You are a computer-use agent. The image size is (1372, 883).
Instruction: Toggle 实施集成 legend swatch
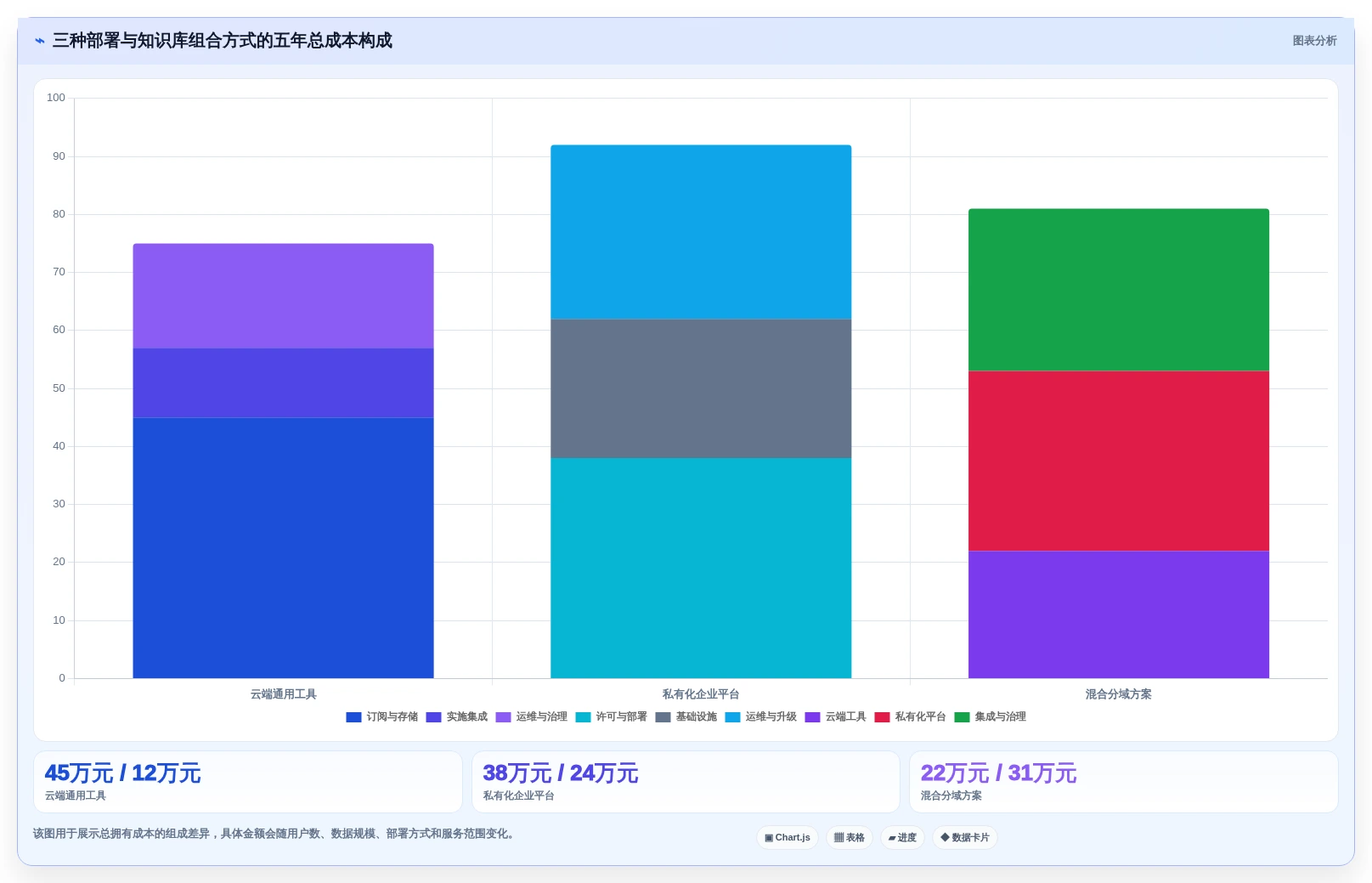(434, 717)
